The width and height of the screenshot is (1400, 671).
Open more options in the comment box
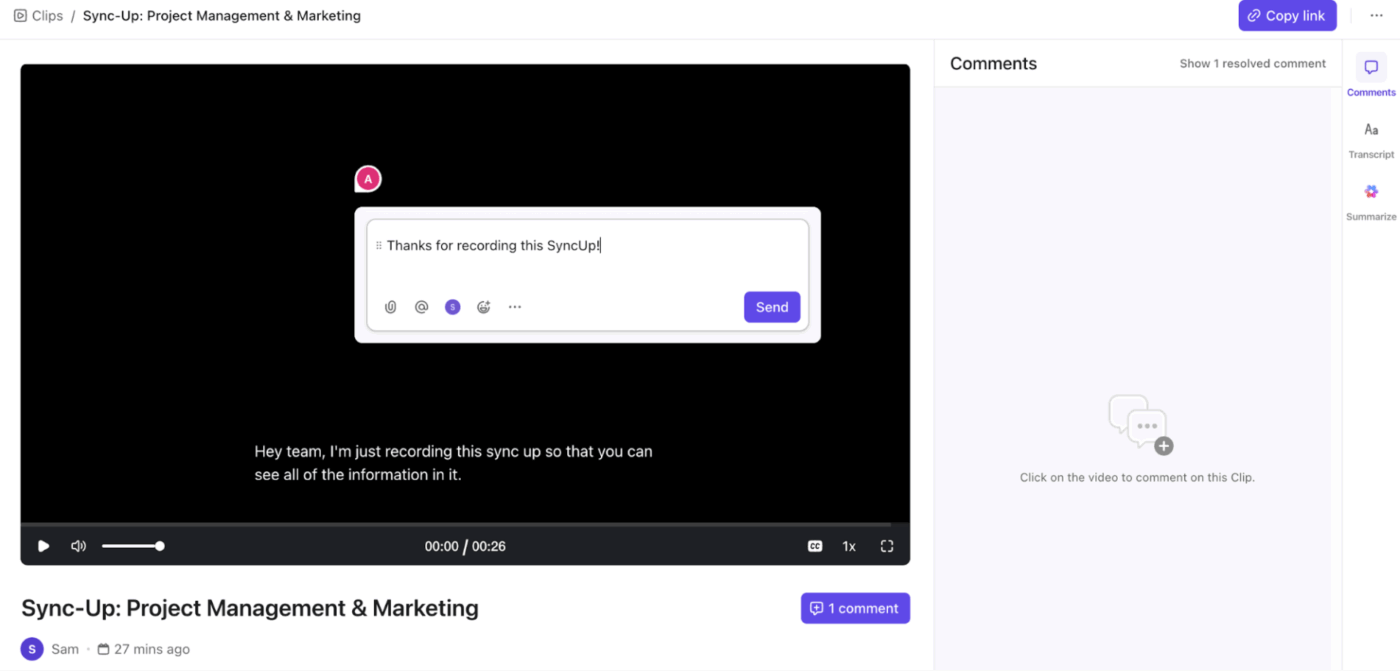(514, 307)
